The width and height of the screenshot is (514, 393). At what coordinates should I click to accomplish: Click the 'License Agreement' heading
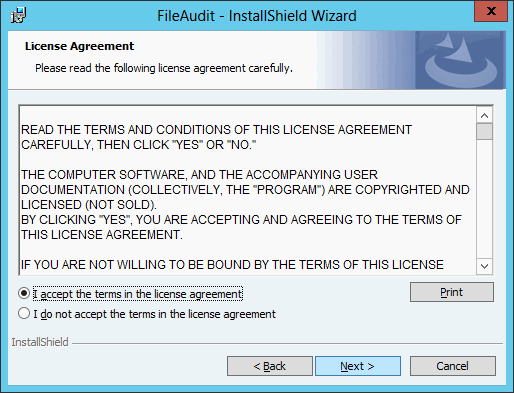click(x=79, y=46)
